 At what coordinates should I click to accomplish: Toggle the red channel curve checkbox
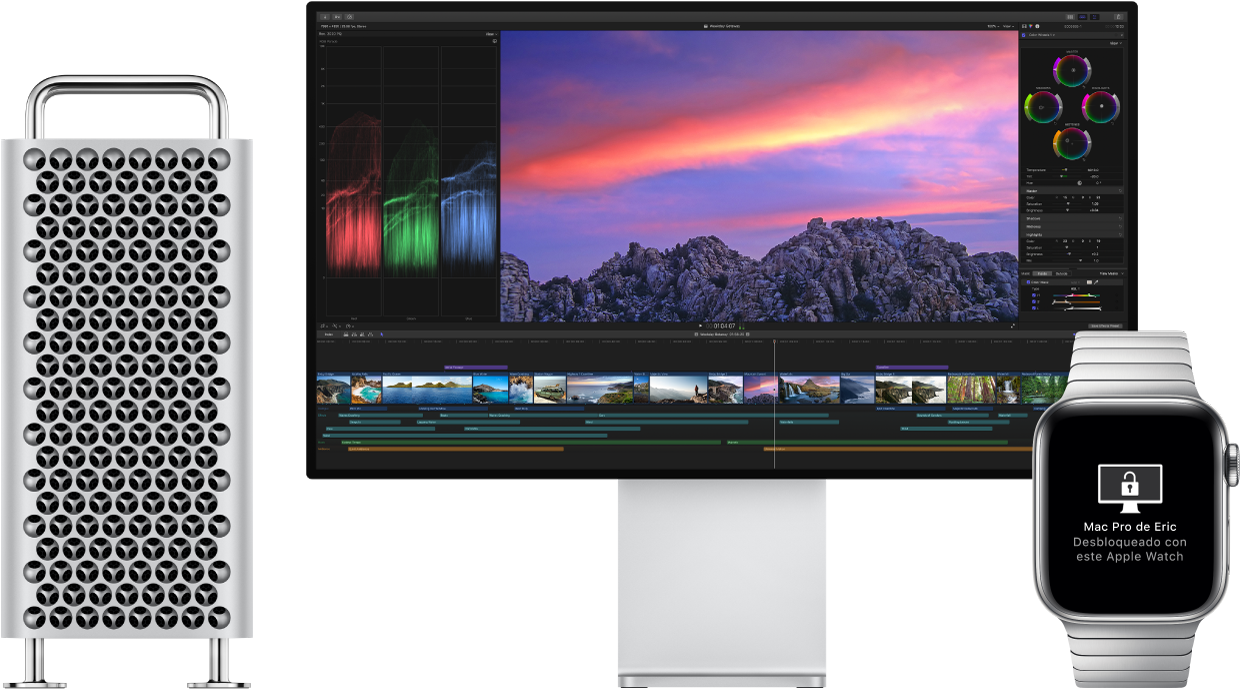click(x=1034, y=295)
